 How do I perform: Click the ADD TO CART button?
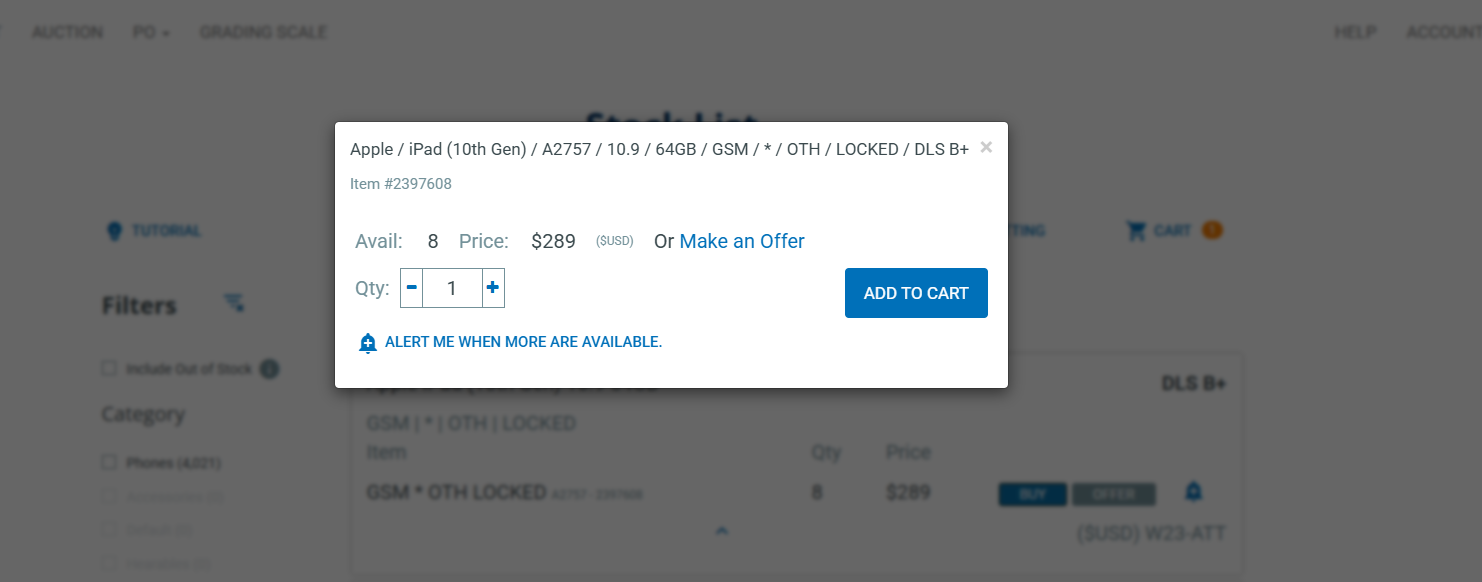916,292
